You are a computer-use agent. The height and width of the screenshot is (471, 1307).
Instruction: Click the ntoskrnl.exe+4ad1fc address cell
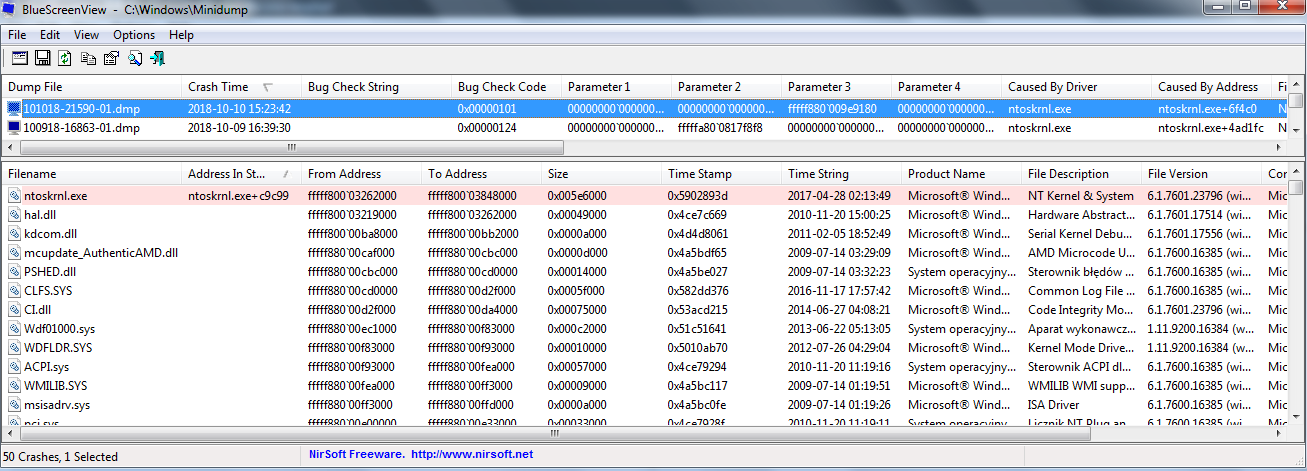coord(1210,128)
